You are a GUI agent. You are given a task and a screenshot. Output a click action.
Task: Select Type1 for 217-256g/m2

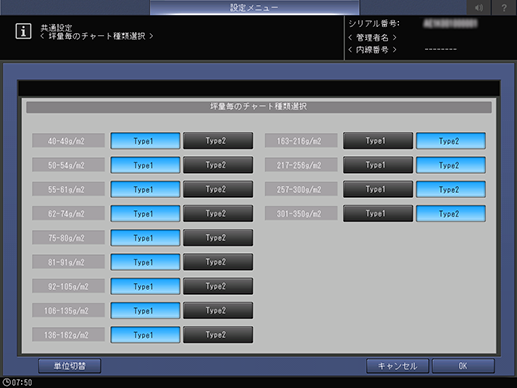click(378, 165)
